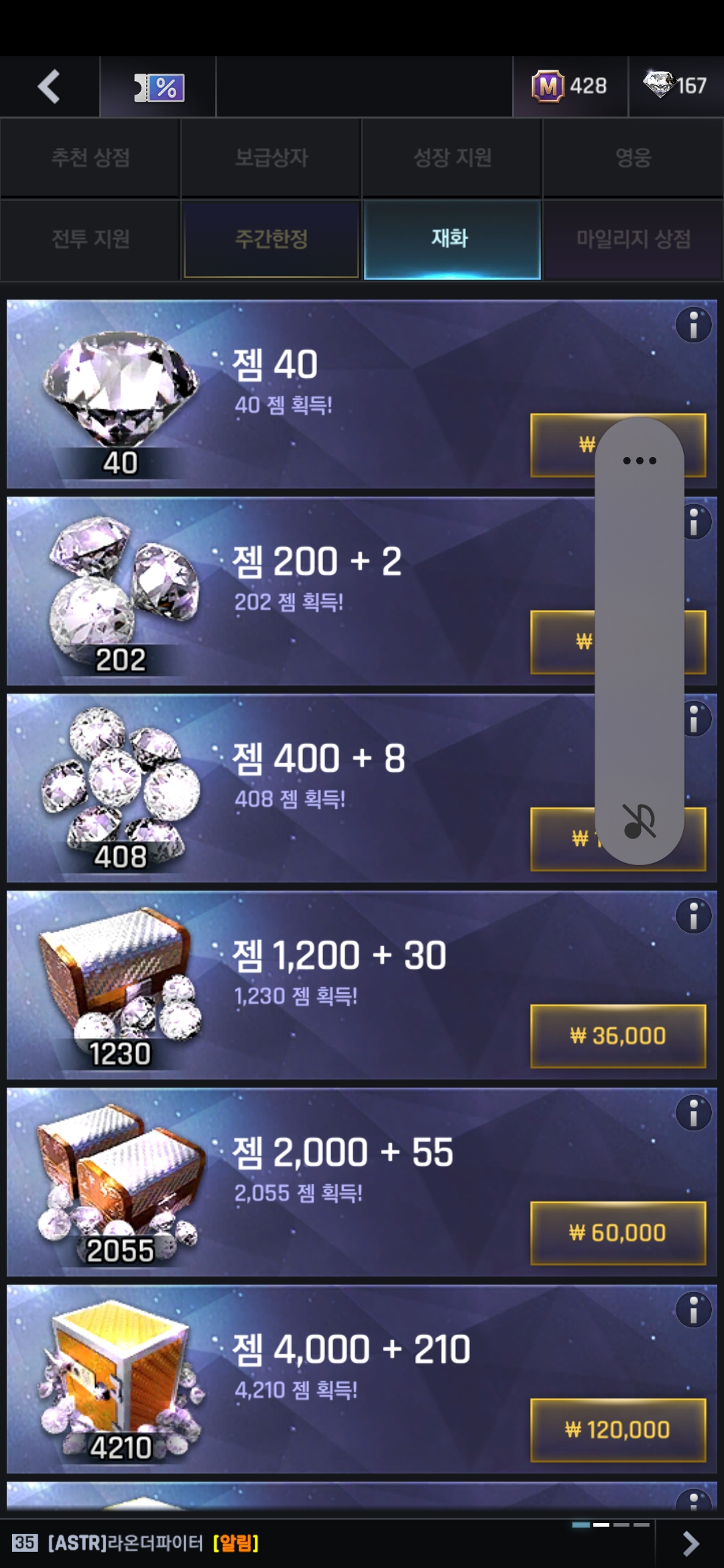The height and width of the screenshot is (1568, 724).
Task: Buy gems with ₩ 36,000 button
Action: (618, 1036)
